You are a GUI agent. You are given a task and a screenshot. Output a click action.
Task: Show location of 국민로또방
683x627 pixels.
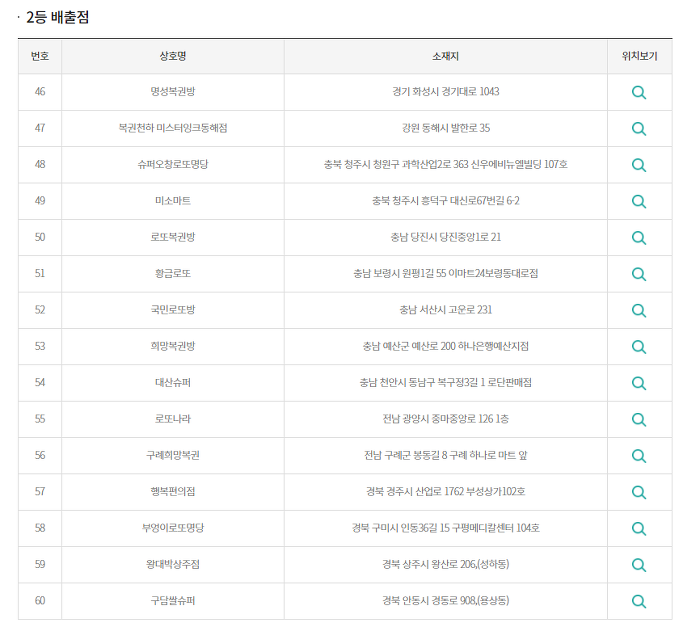pos(639,311)
